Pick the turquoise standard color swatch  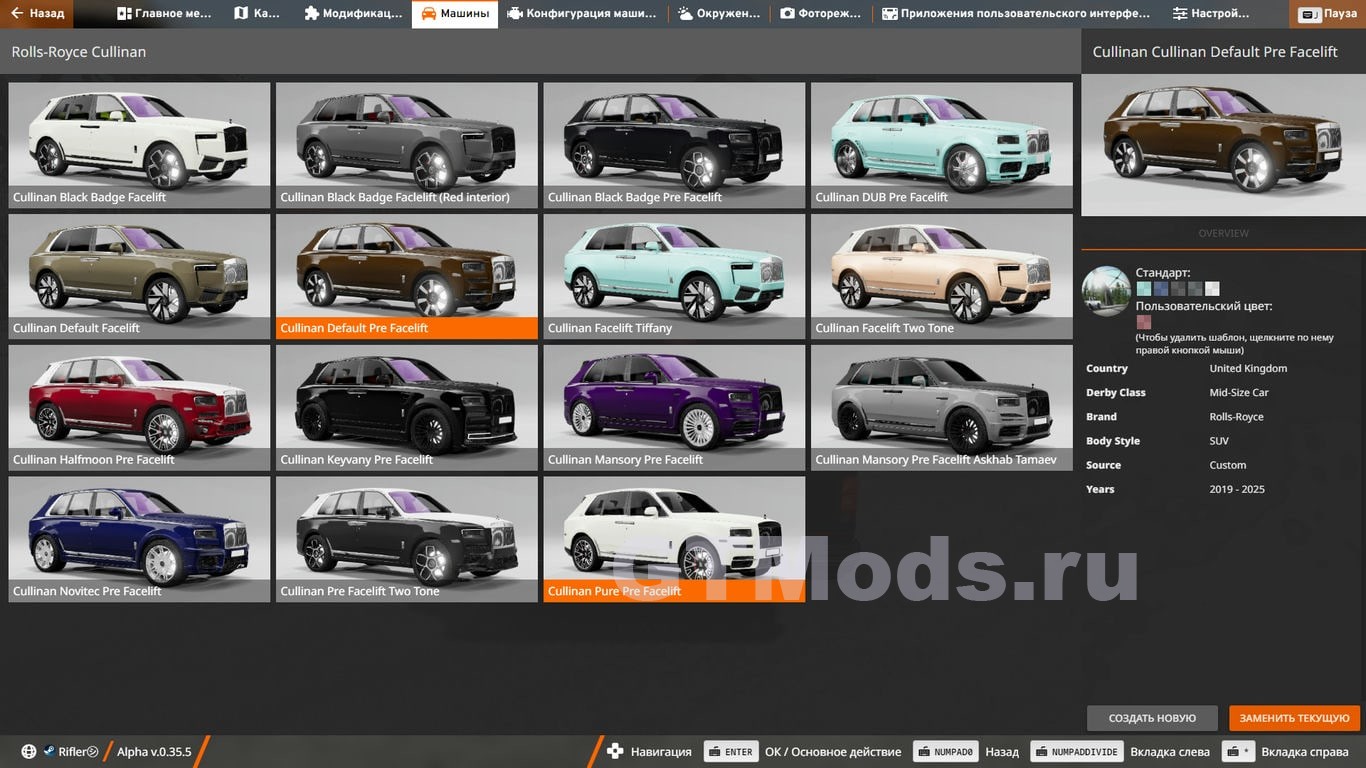[1144, 289]
